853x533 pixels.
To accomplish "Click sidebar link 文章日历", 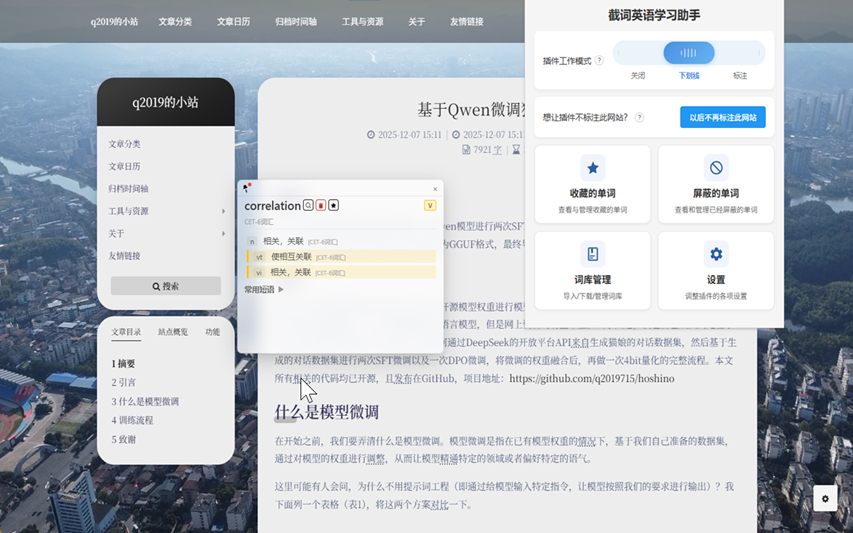I will click(125, 166).
